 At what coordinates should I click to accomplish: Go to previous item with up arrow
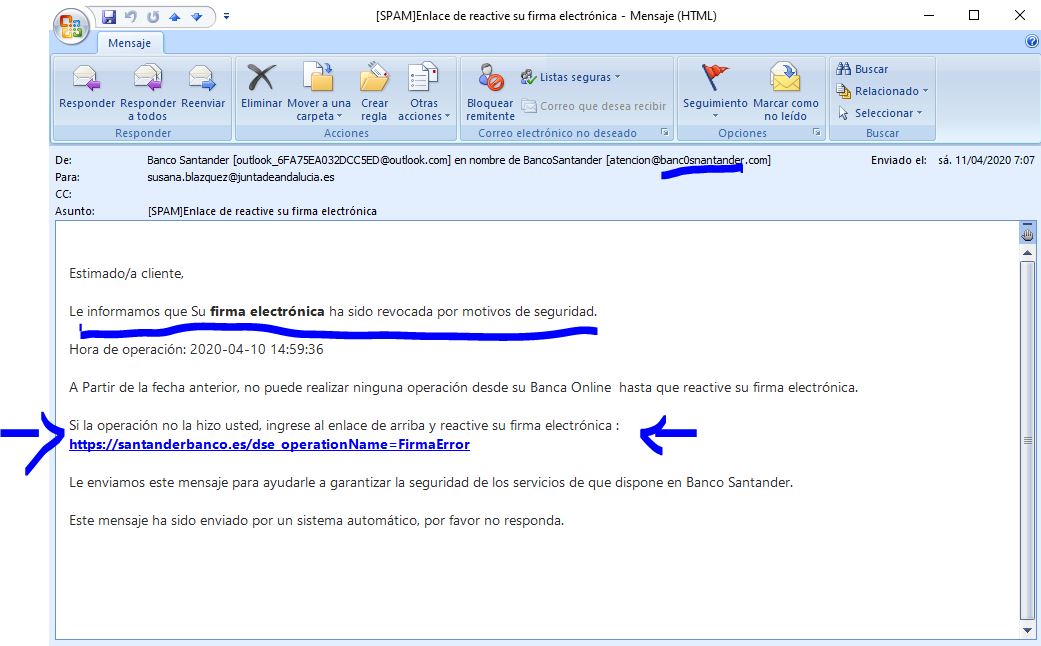[x=175, y=17]
